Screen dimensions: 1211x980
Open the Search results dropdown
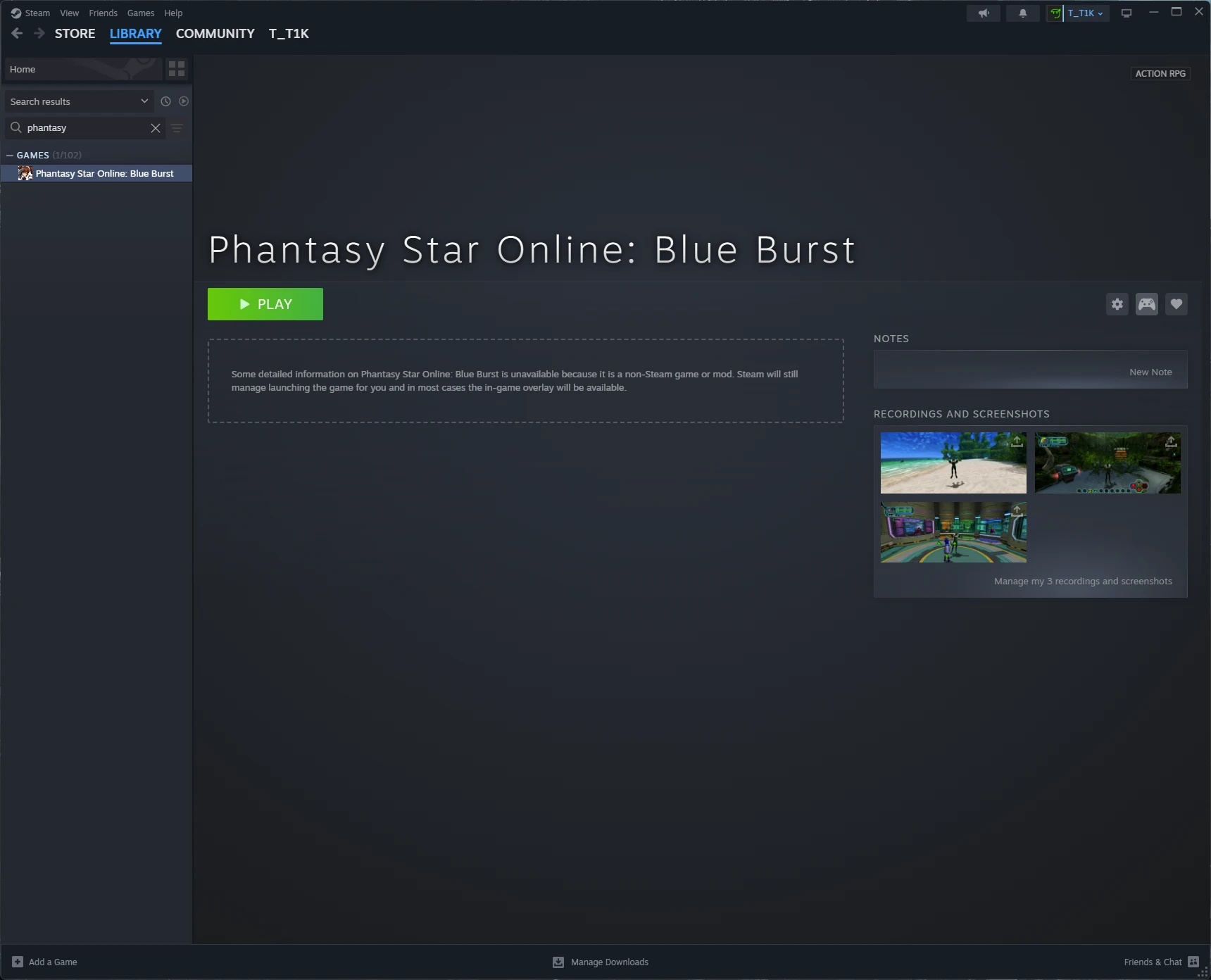(144, 101)
